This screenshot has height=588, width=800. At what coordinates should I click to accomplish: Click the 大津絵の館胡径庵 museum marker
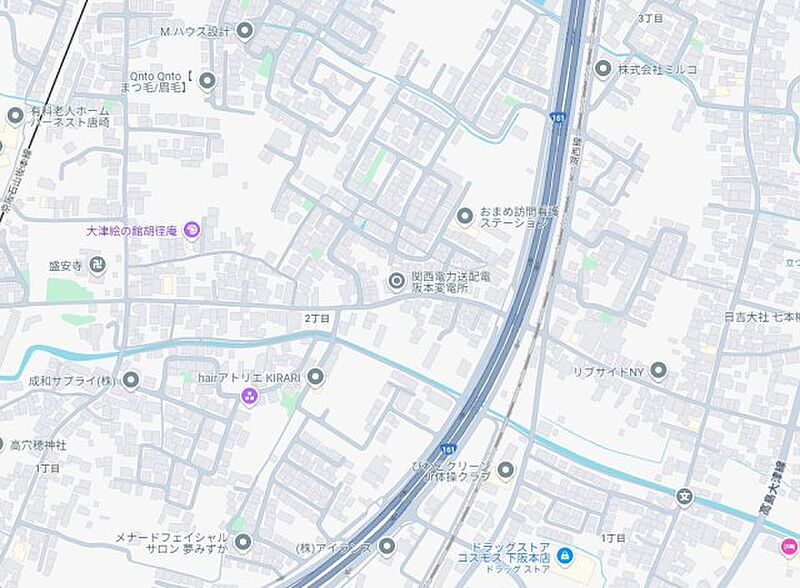tap(192, 231)
